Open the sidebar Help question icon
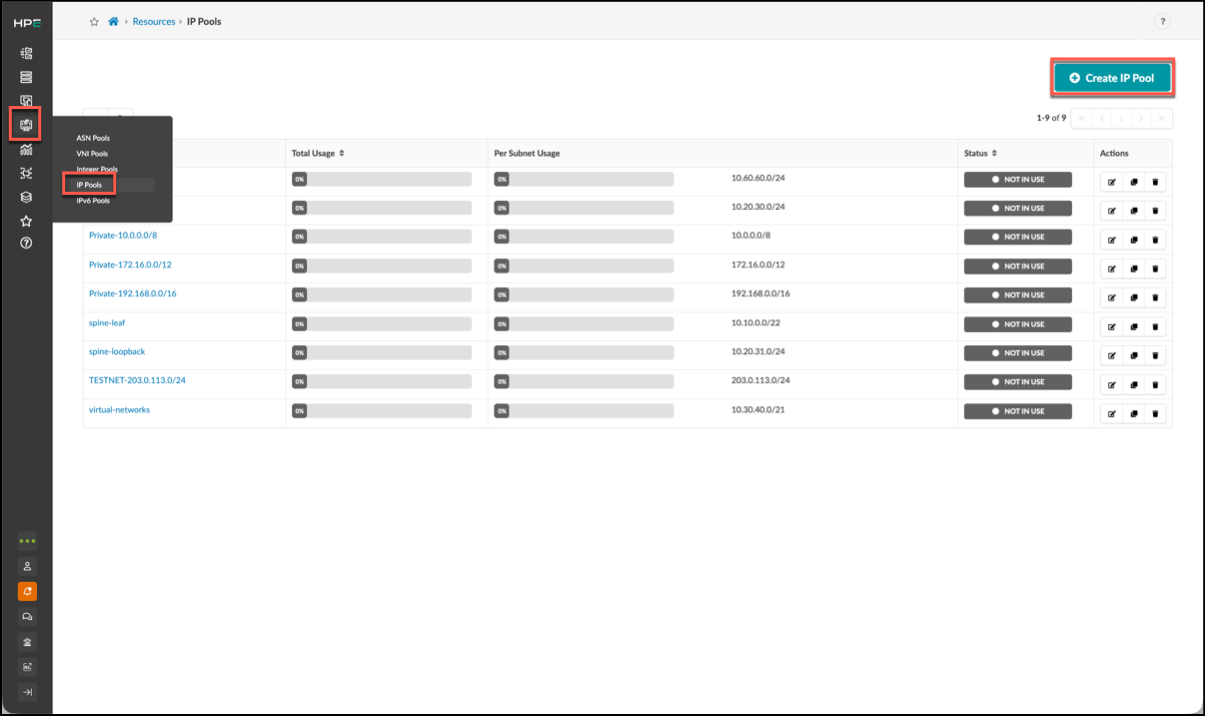This screenshot has height=716, width=1205. click(27, 243)
